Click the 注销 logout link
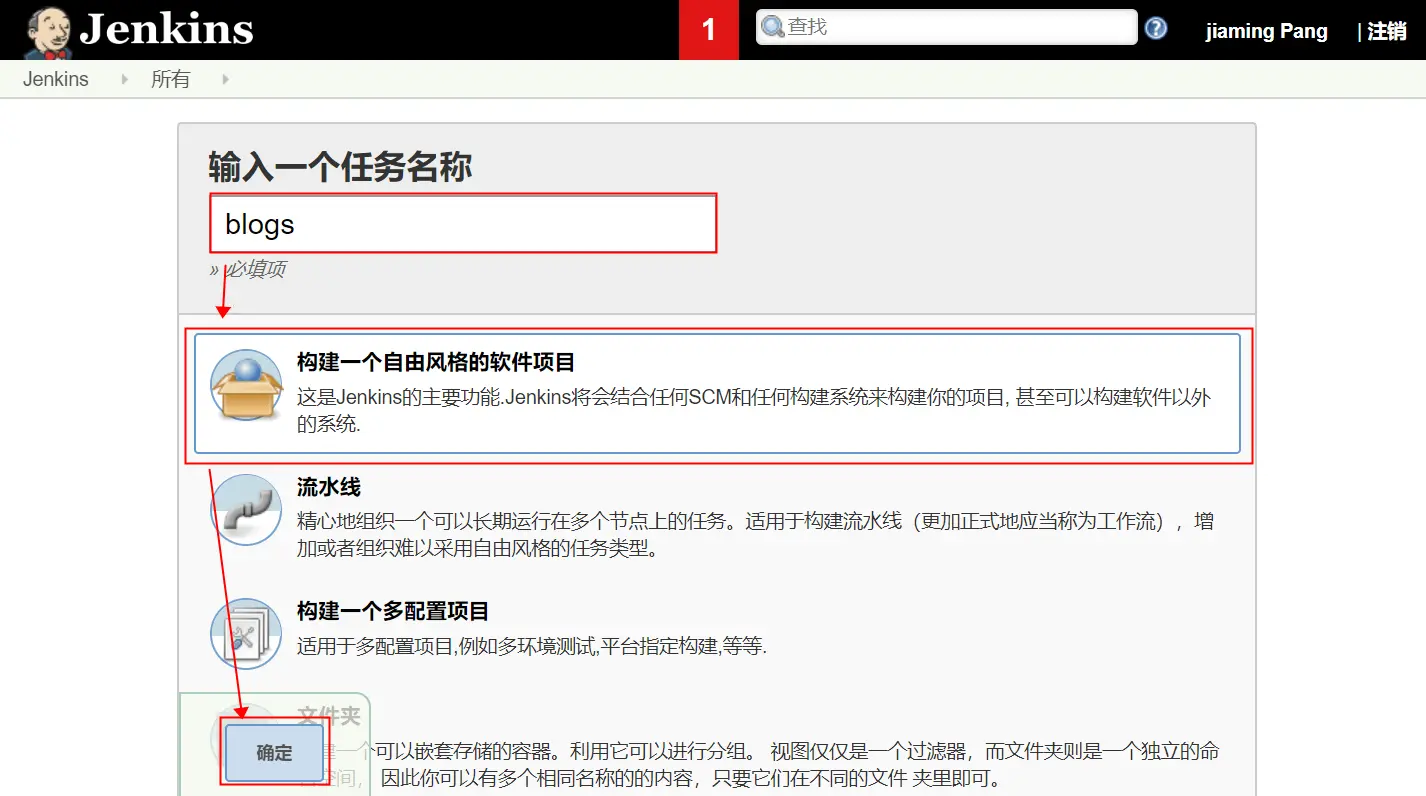Image resolution: width=1426 pixels, height=796 pixels. coord(1387,31)
